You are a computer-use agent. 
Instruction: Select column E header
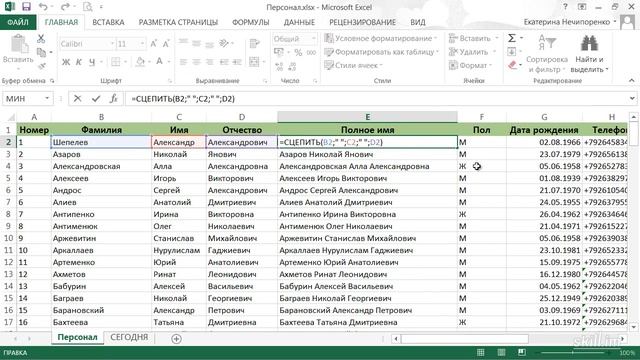(367, 117)
